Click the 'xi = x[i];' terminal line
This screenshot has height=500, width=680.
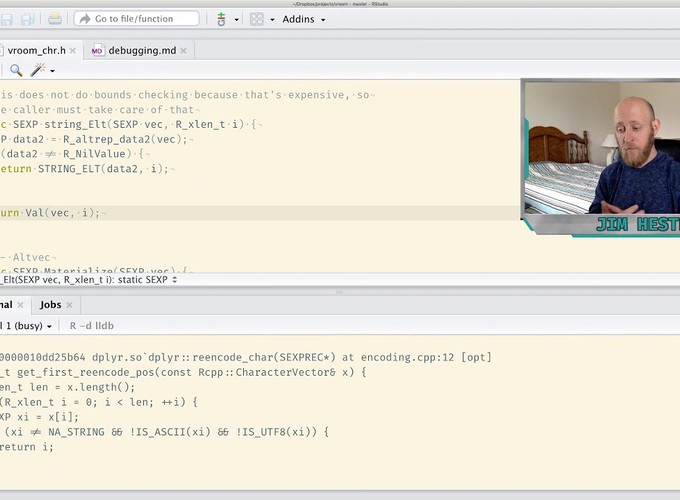(40, 417)
